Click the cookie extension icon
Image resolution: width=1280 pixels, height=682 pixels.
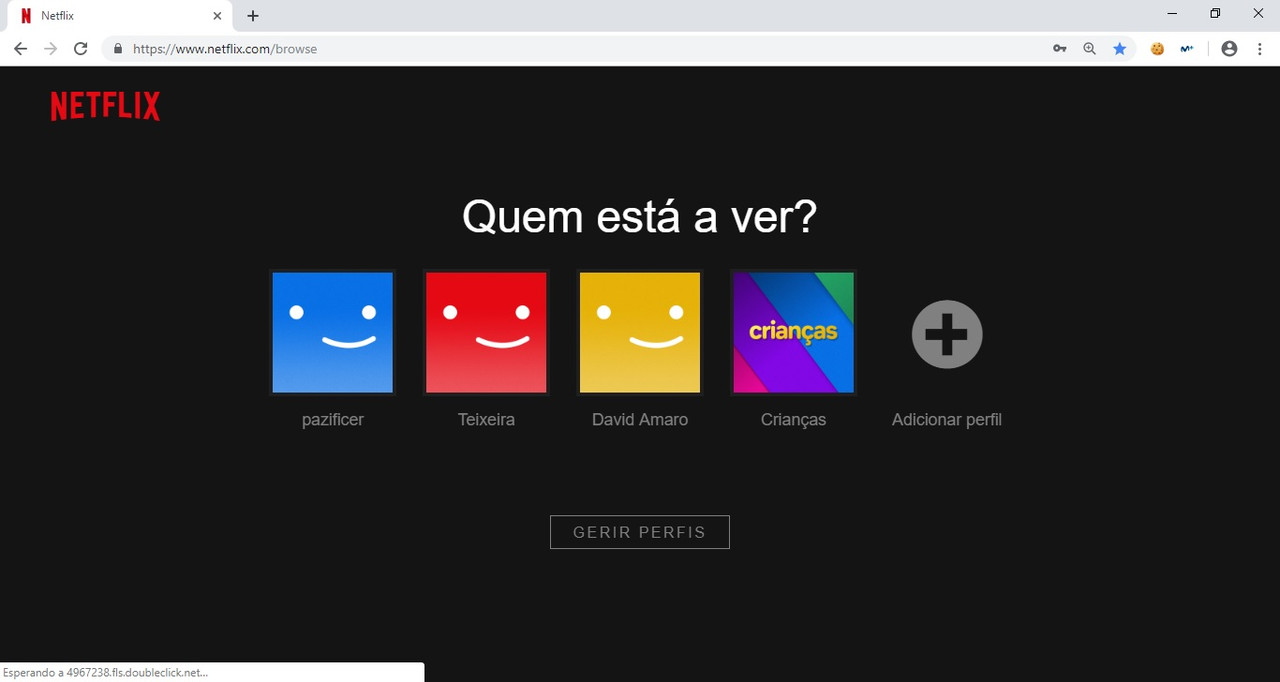point(1157,48)
